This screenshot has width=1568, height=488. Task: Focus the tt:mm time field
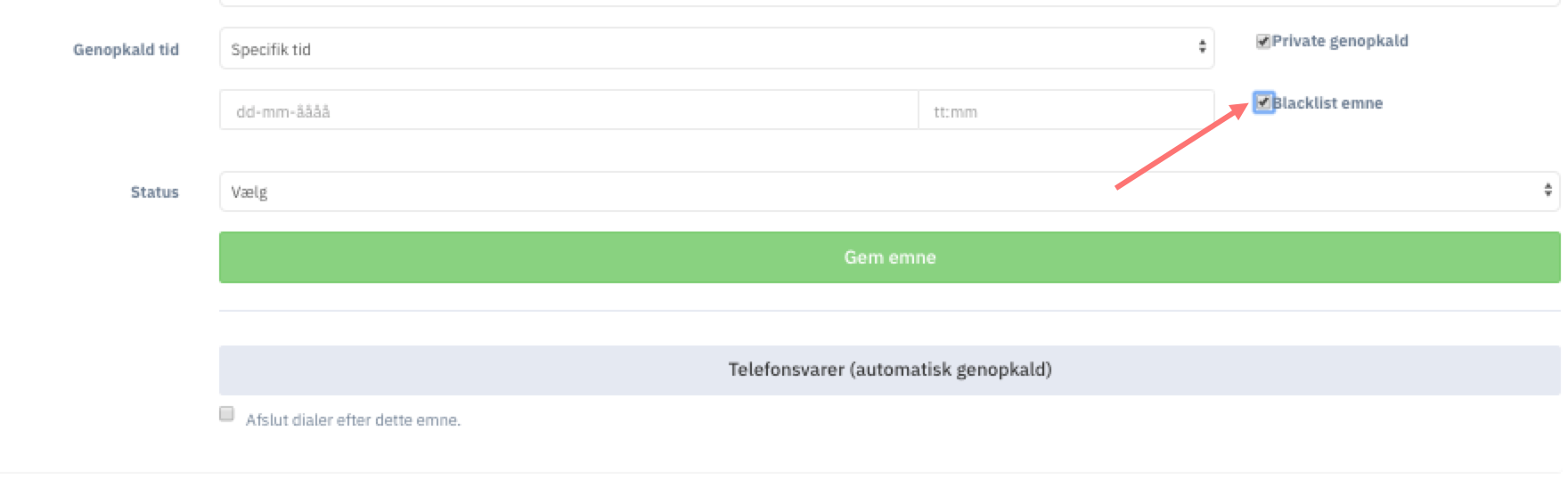1066,110
